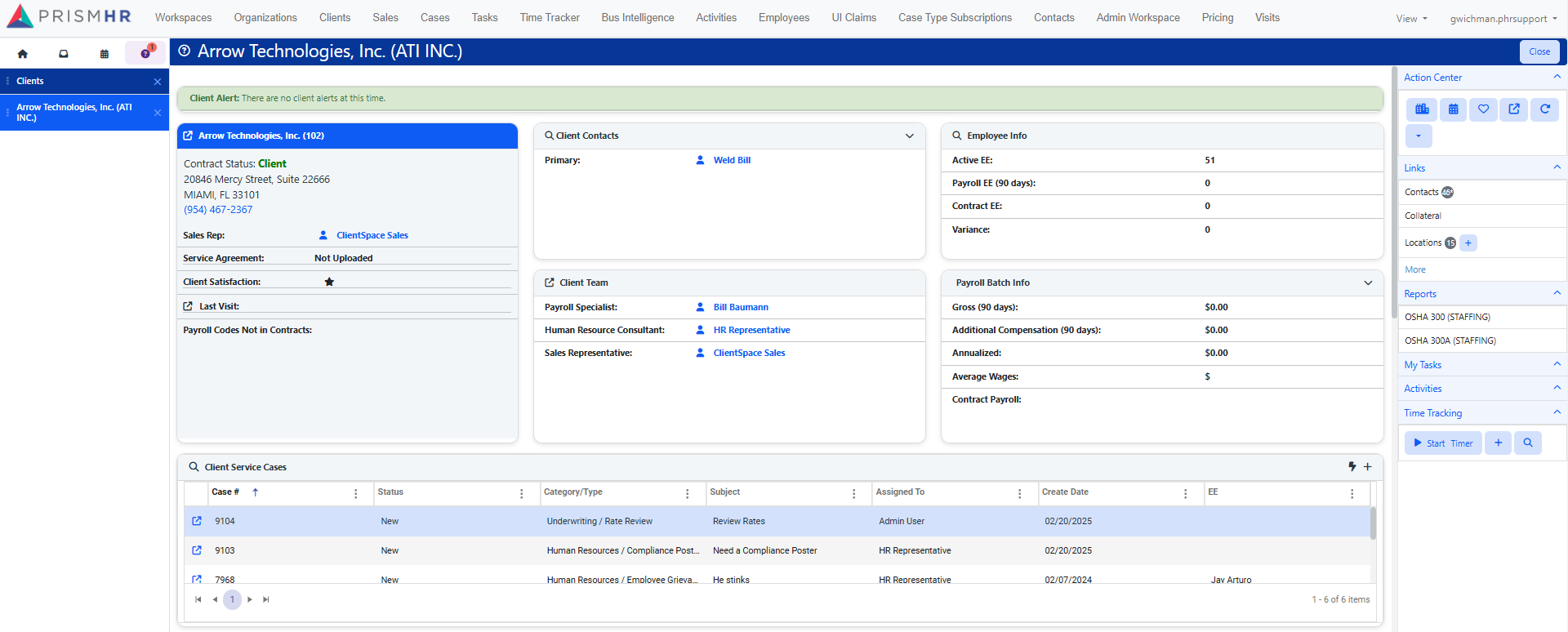Click the lightning bolt icon in Client Service Cases
Viewport: 1568px width, 632px height.
(x=1352, y=467)
